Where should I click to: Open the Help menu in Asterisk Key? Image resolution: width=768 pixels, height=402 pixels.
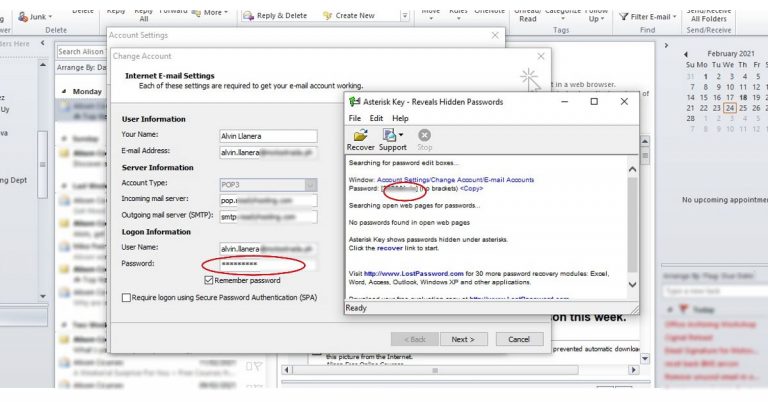pyautogui.click(x=400, y=118)
